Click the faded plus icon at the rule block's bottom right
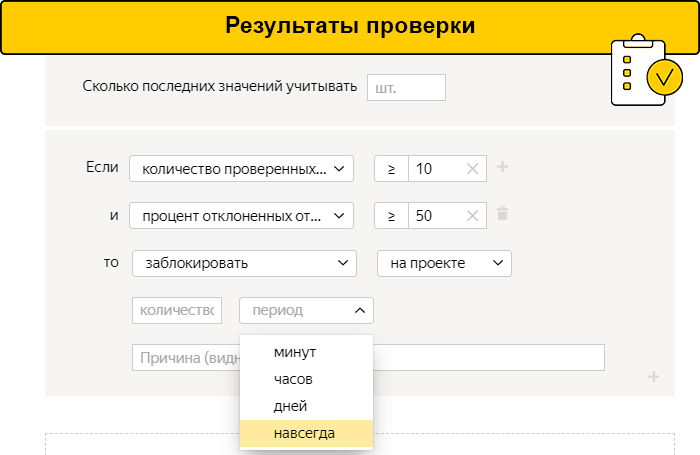Image resolution: width=700 pixels, height=455 pixels. 653,377
